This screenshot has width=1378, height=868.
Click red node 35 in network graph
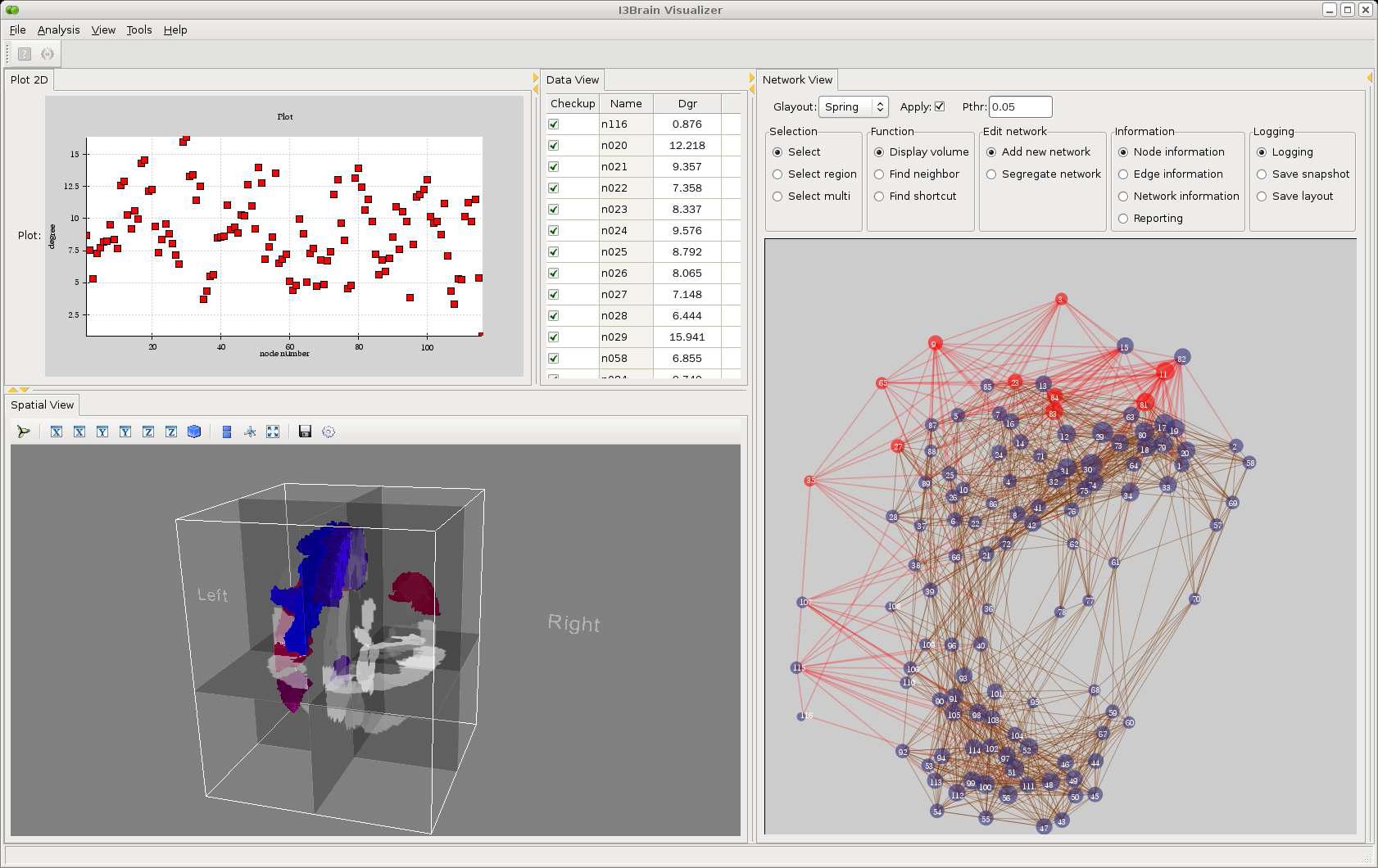tap(810, 481)
